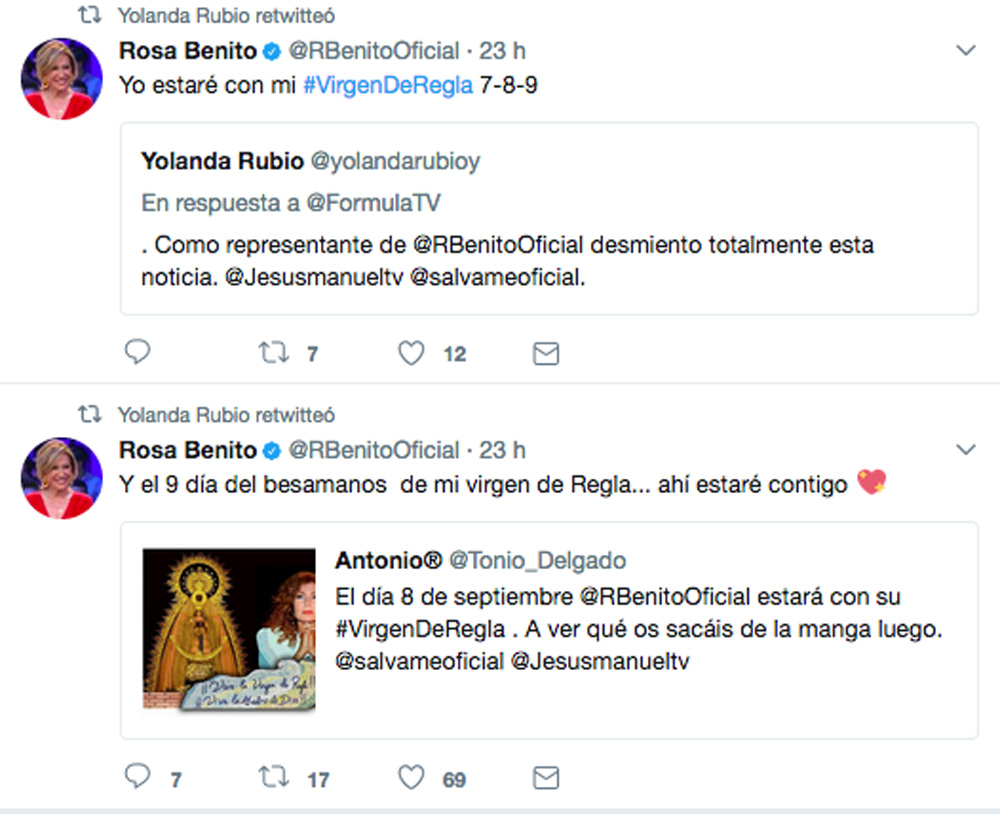
Task: Open the first tweet's options chevron
Action: coord(965,51)
